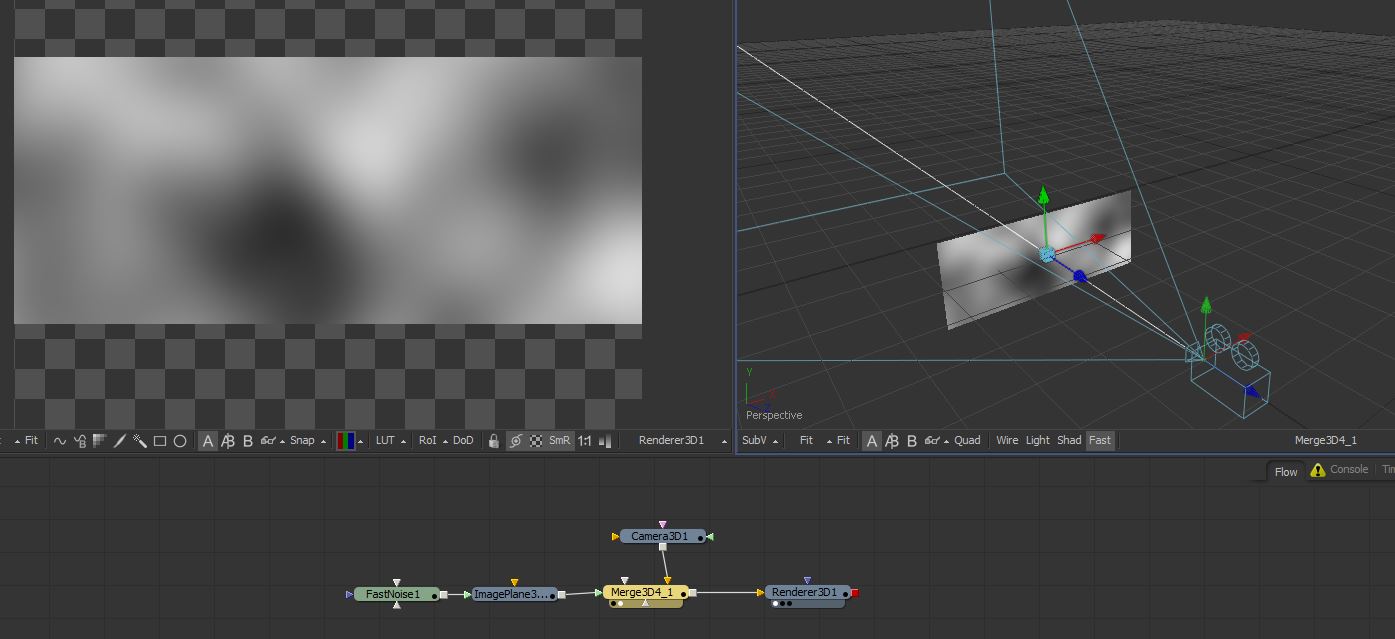Open the Console tab

click(x=1349, y=470)
